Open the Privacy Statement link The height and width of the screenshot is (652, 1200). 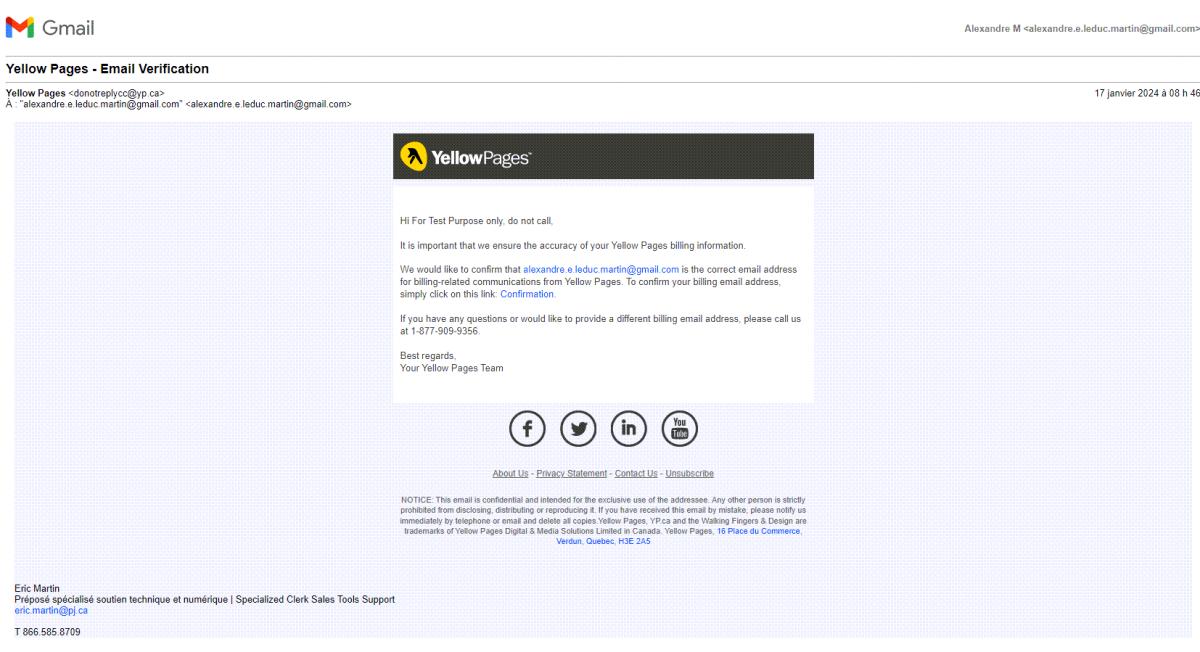(571, 474)
